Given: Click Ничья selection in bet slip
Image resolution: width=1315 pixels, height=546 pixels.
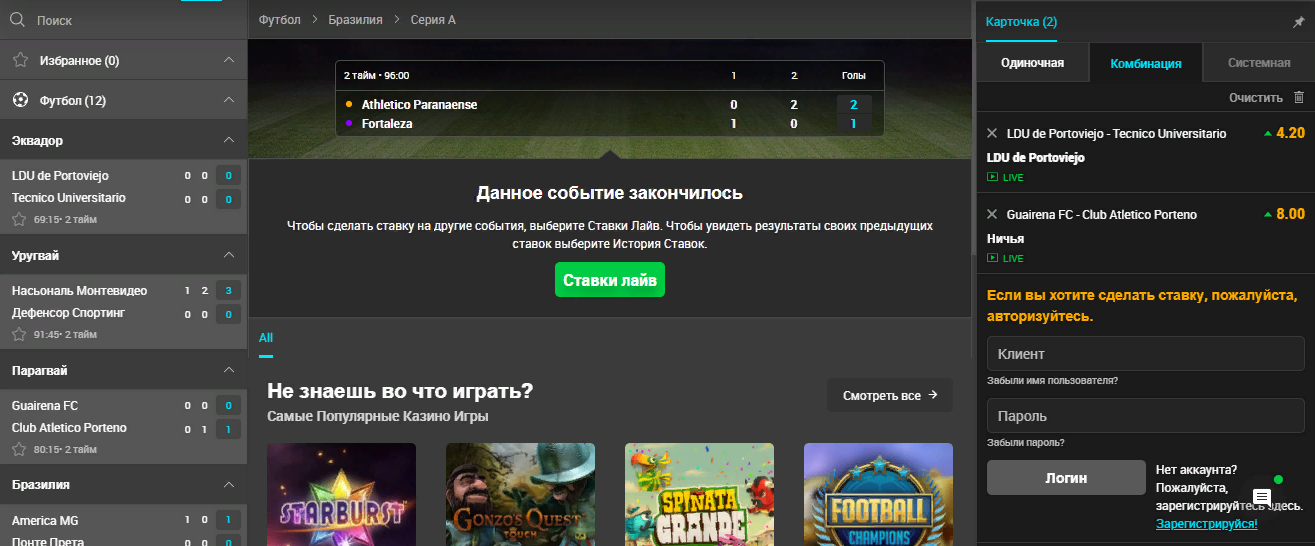Looking at the screenshot, I should click(x=1005, y=239).
